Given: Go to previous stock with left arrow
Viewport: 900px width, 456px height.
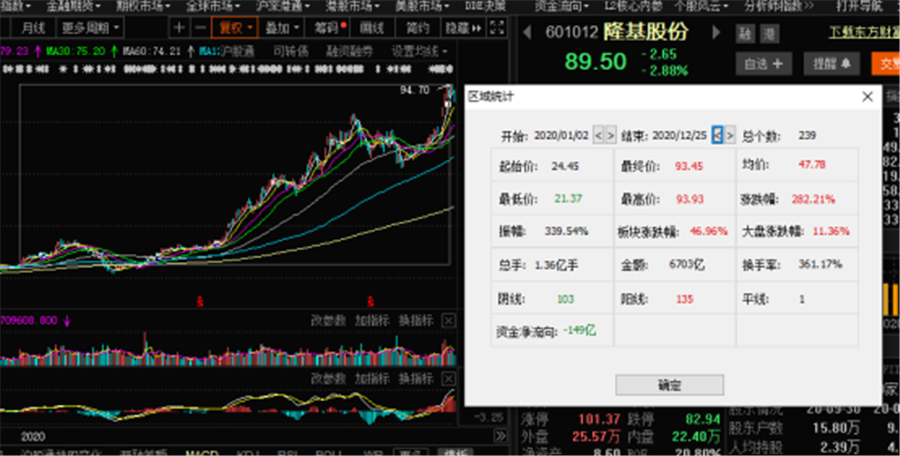Looking at the screenshot, I should click(529, 32).
